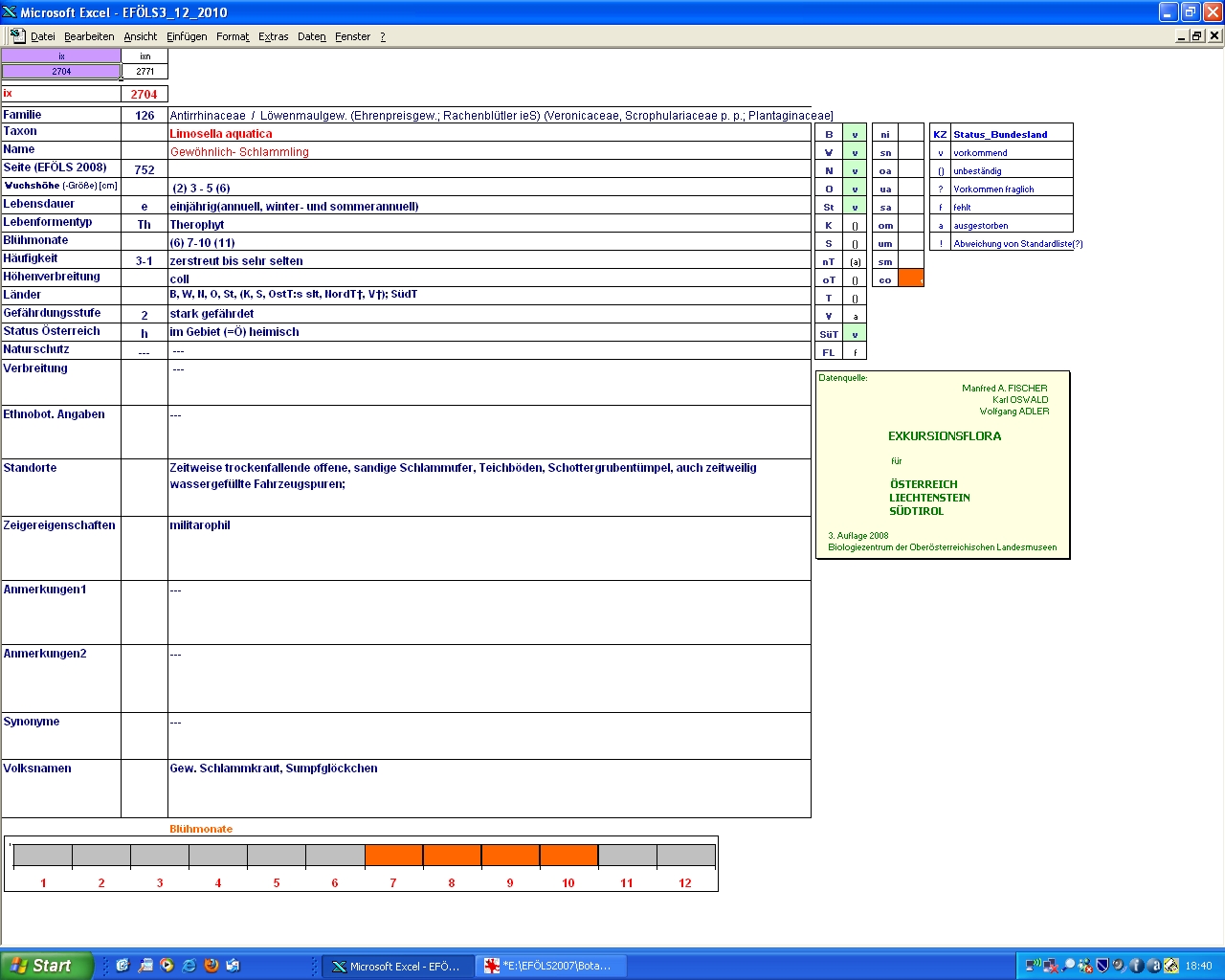Screen dimensions: 1225x980
Task: Click the orange bar for month 10
Action: 568,855
